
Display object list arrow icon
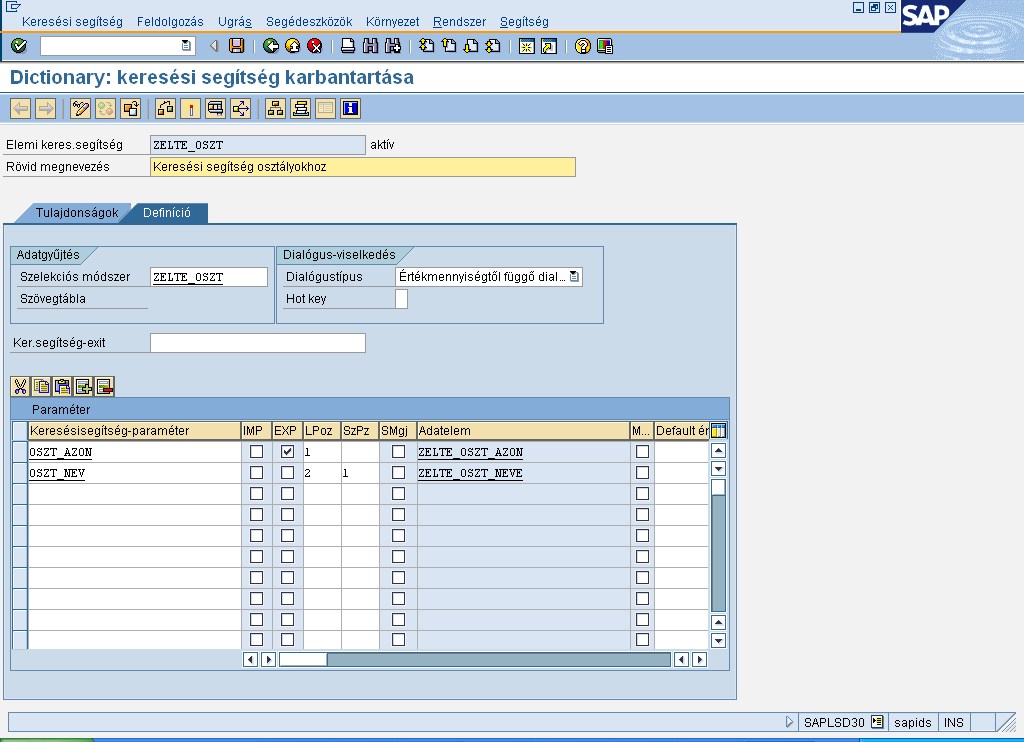240,108
